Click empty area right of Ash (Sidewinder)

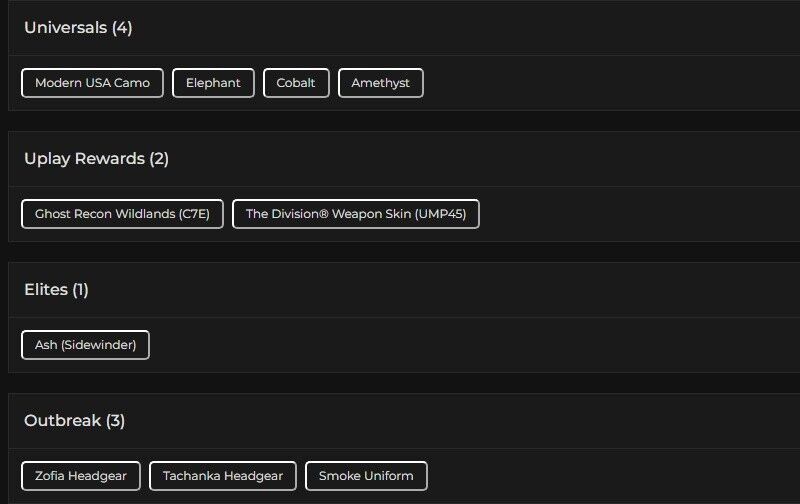pyautogui.click(x=450, y=345)
